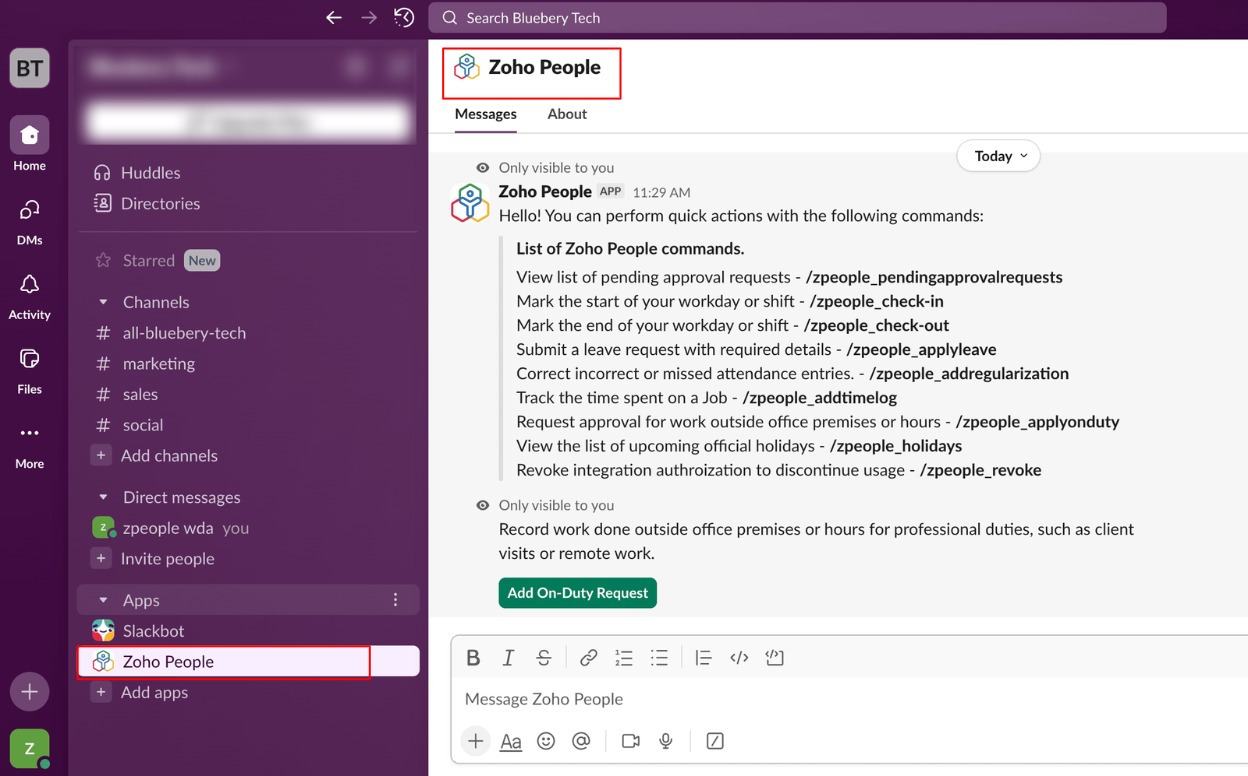Open Directories
1248x776 pixels.
pyautogui.click(x=146, y=204)
